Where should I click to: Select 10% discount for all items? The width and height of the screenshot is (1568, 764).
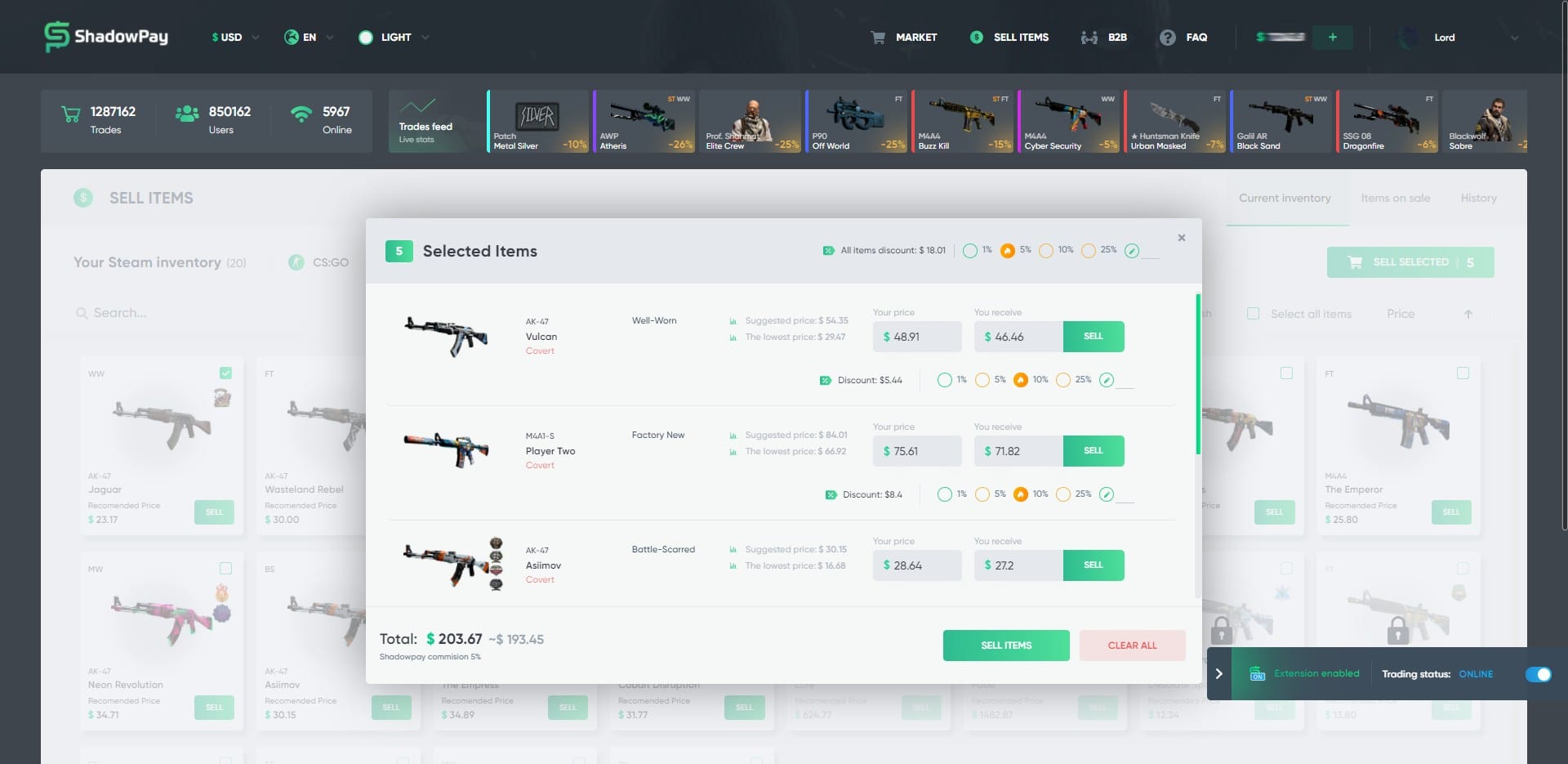[1046, 251]
